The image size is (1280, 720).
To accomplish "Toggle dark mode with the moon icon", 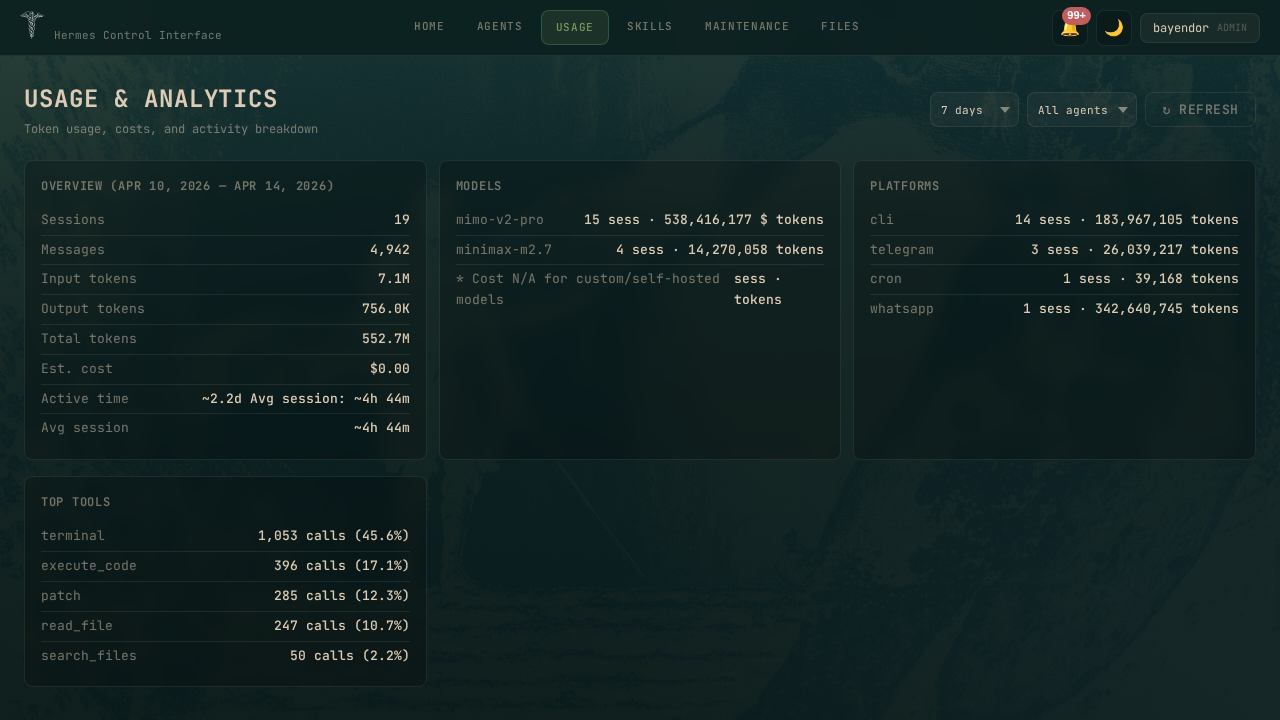I will (1113, 28).
